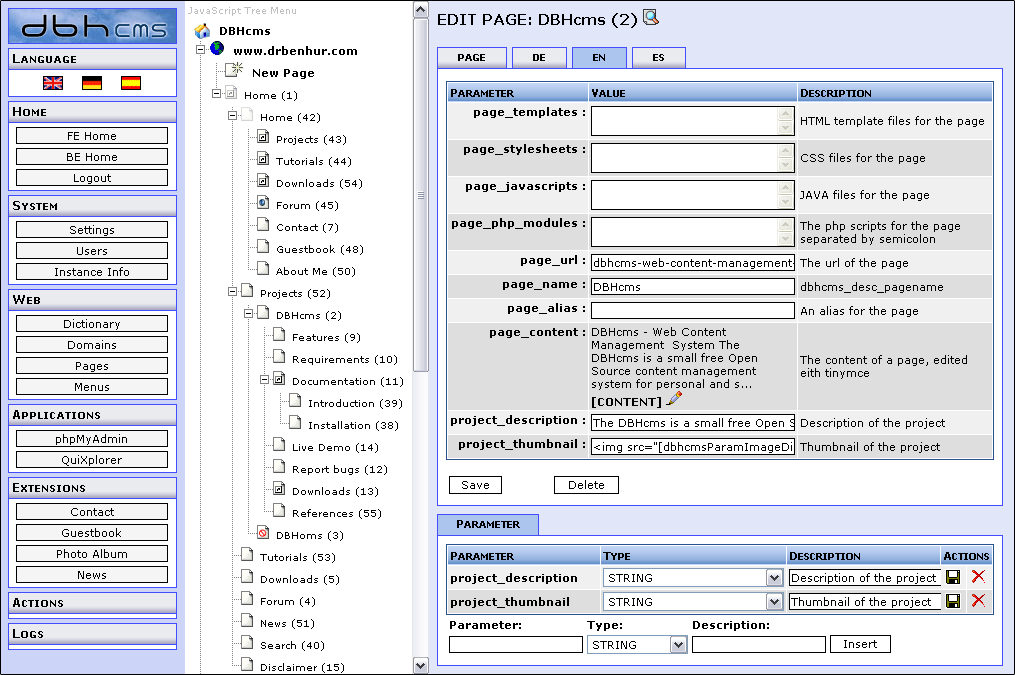The image size is (1015, 675).
Task: Go to FE Home
Action: [92, 136]
